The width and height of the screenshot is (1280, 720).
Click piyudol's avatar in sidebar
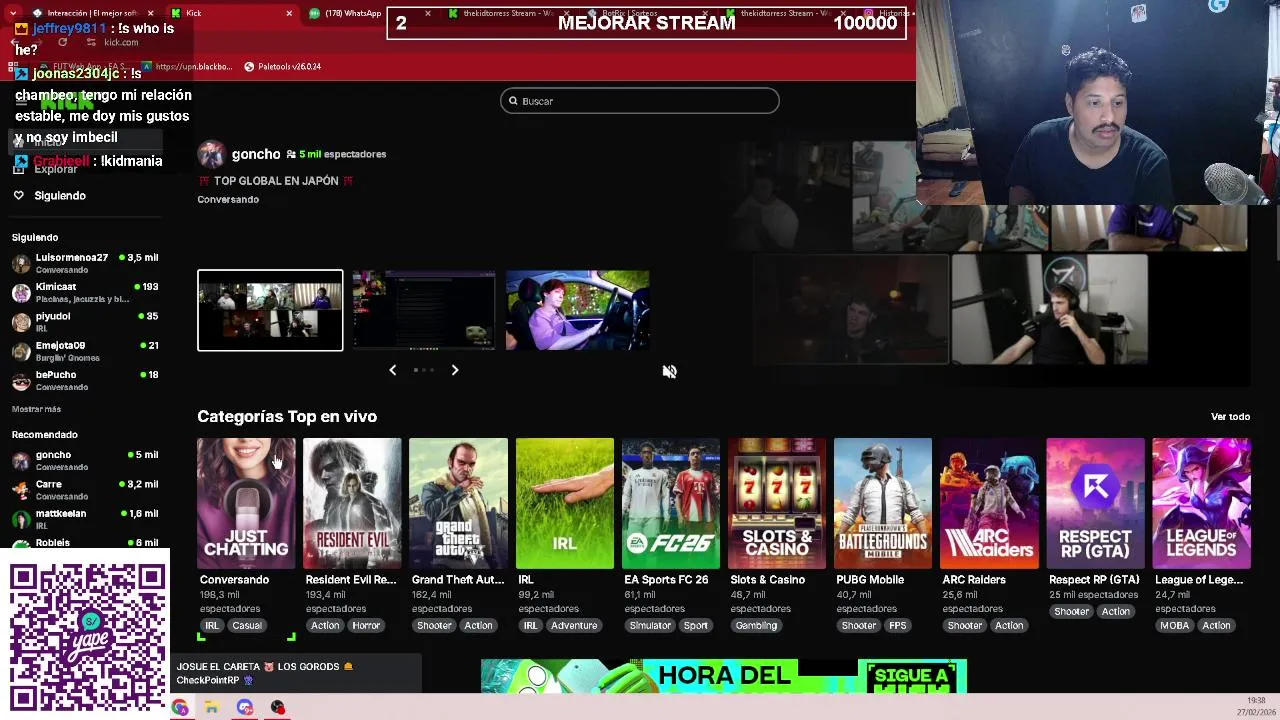21,322
